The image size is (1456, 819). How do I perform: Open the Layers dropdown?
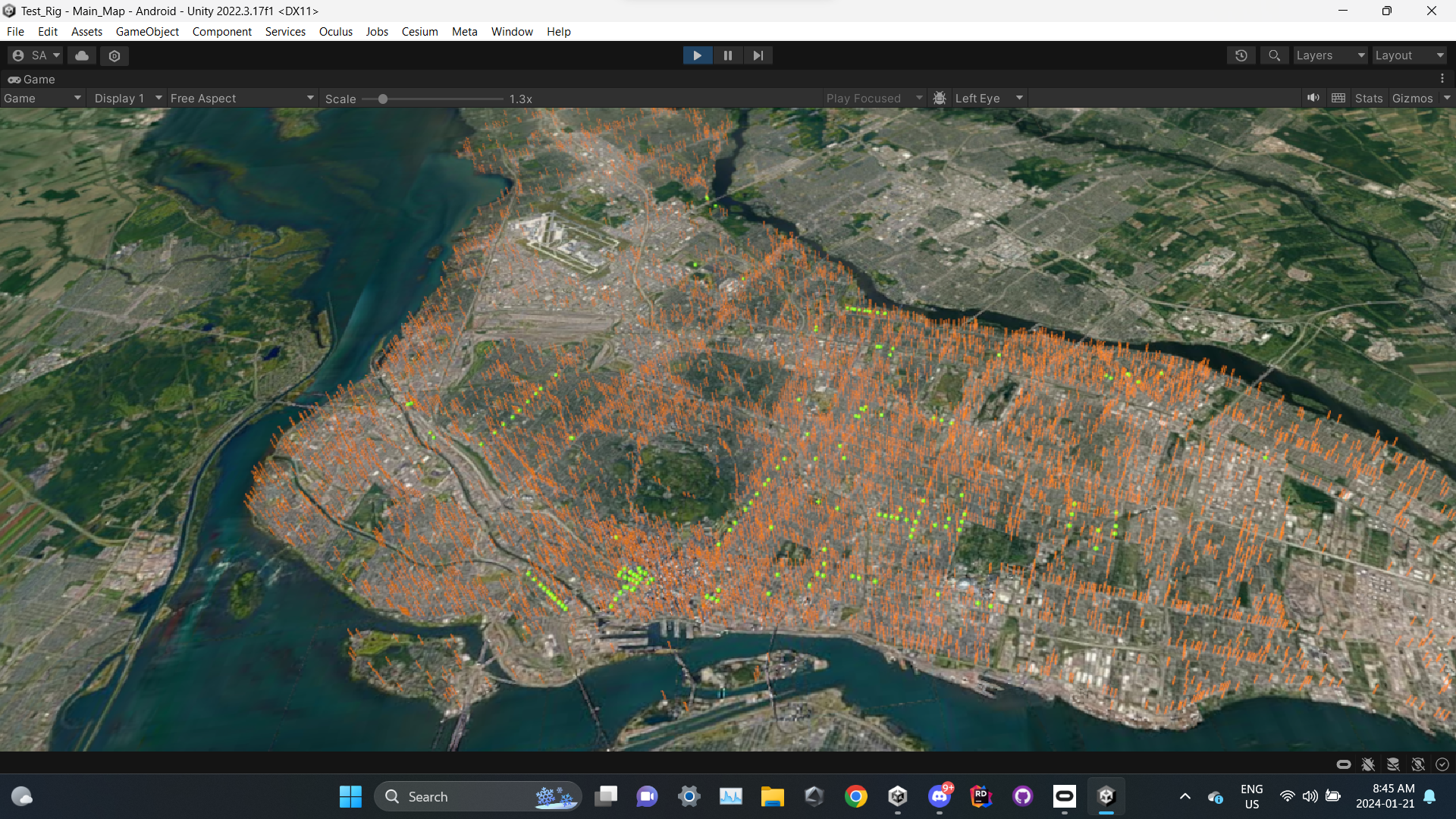pos(1329,55)
